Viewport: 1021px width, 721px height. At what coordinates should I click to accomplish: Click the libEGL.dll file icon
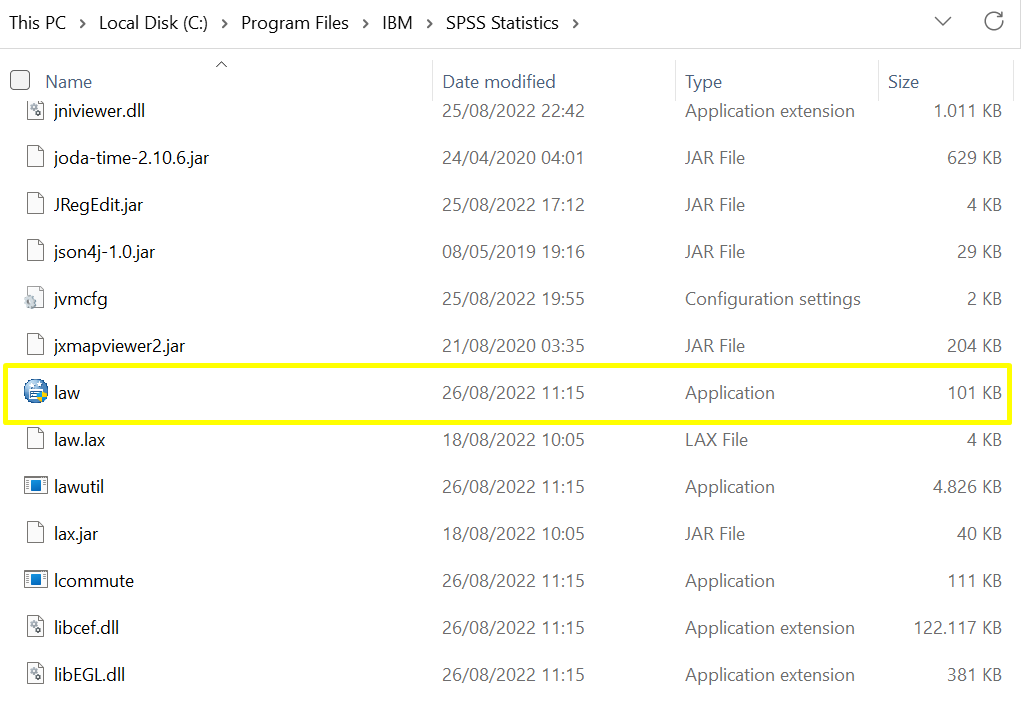point(36,675)
